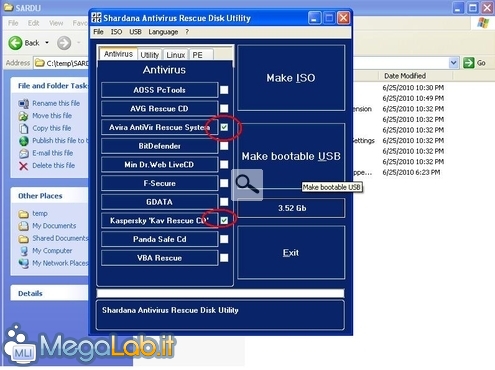The width and height of the screenshot is (495, 370).
Task: Click the My Computer icon in Other Places
Action: (x=23, y=251)
